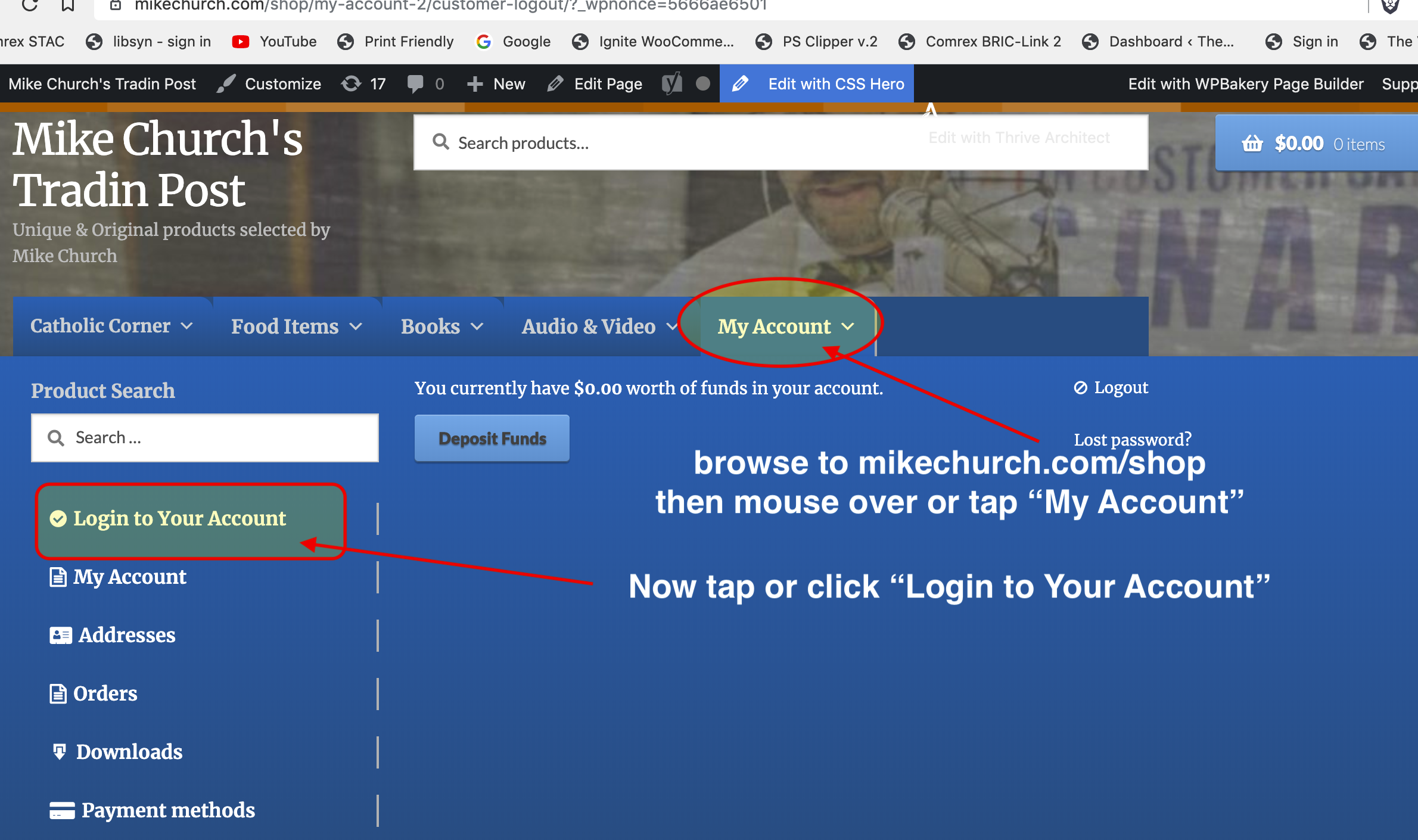The width and height of the screenshot is (1418, 840).
Task: Click the magnifier icon in Search products
Action: coord(441,142)
